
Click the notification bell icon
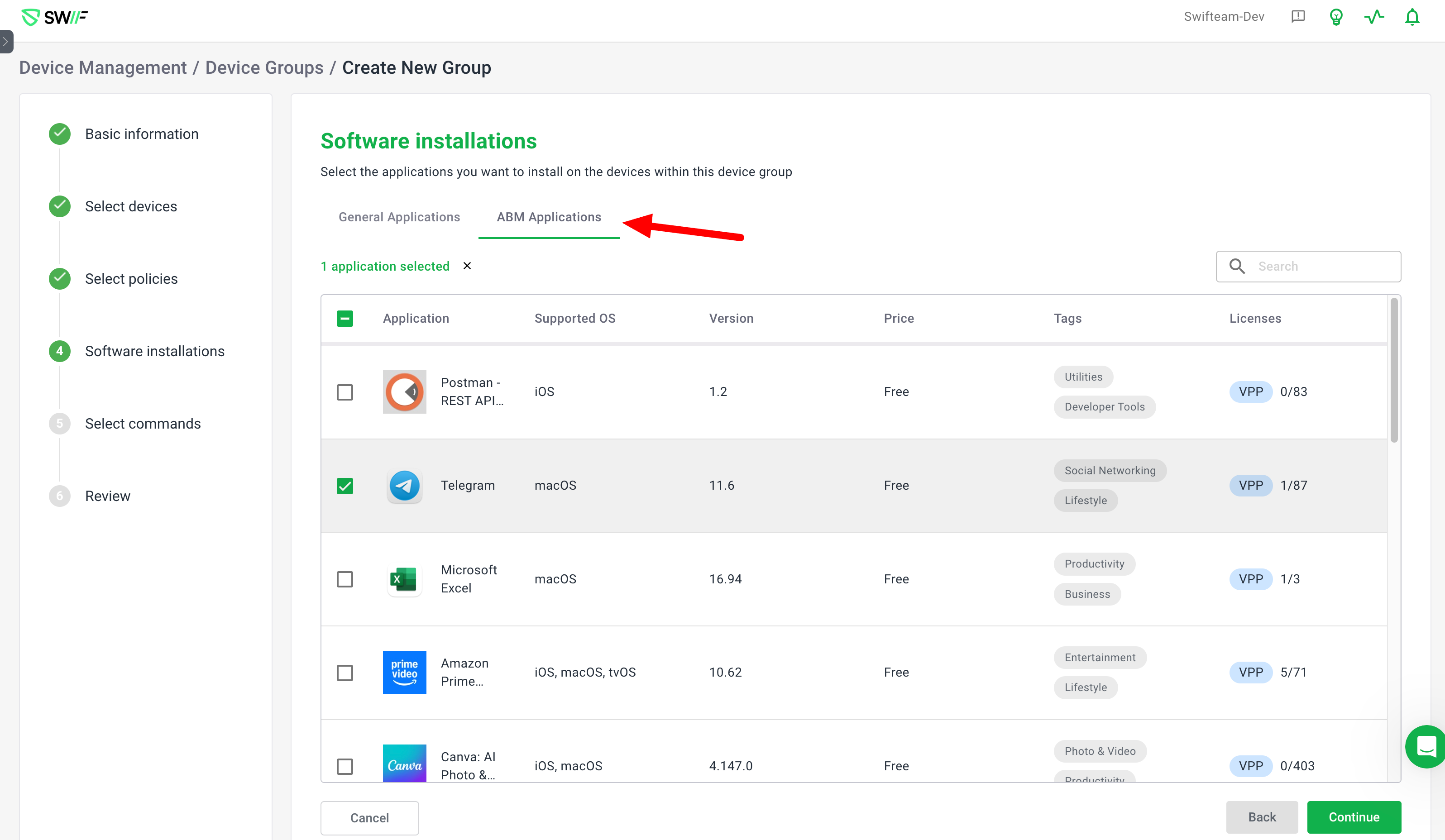(1412, 17)
